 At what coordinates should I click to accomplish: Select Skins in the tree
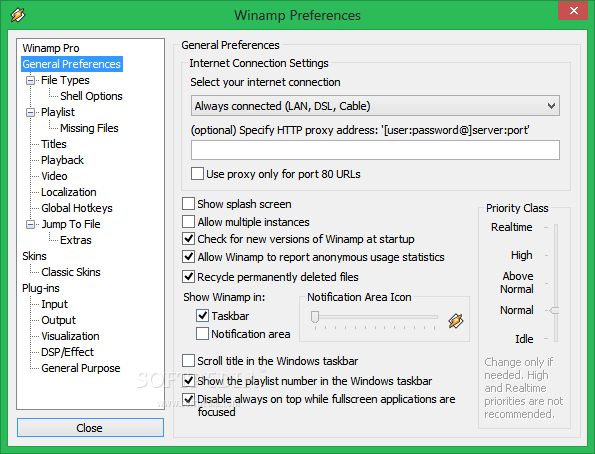coord(34,256)
